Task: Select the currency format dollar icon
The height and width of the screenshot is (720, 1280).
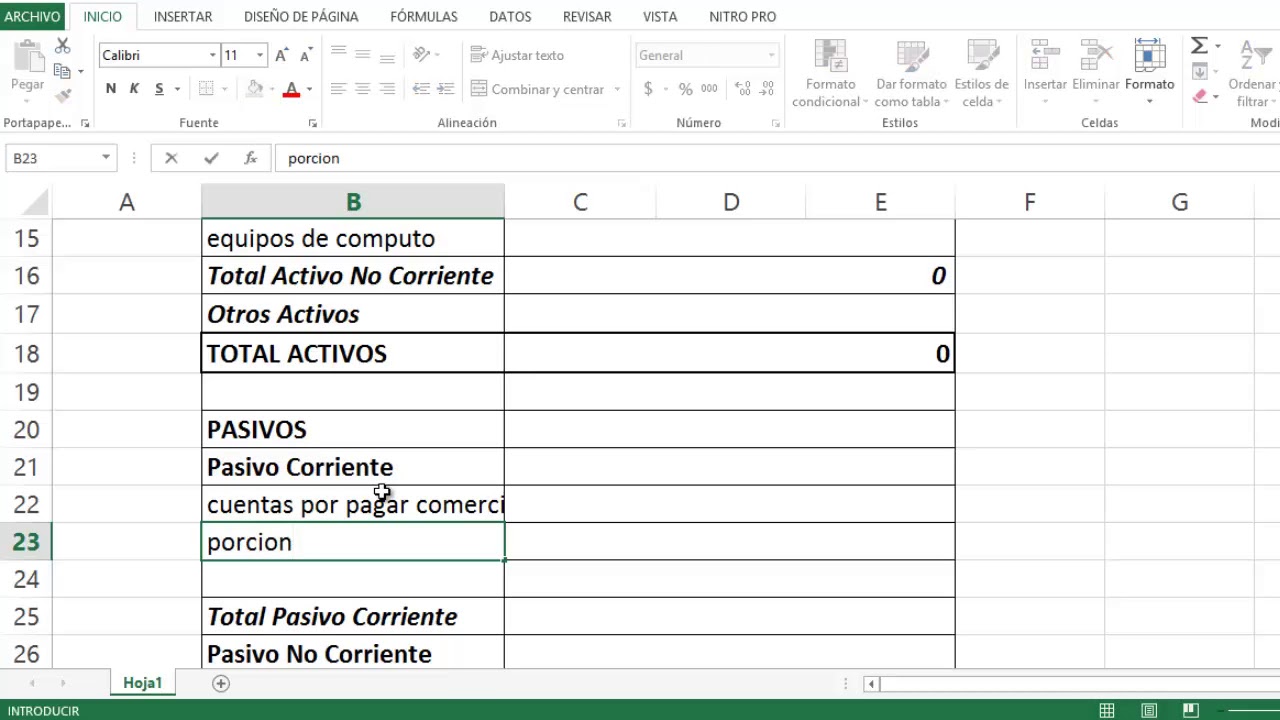Action: click(647, 88)
